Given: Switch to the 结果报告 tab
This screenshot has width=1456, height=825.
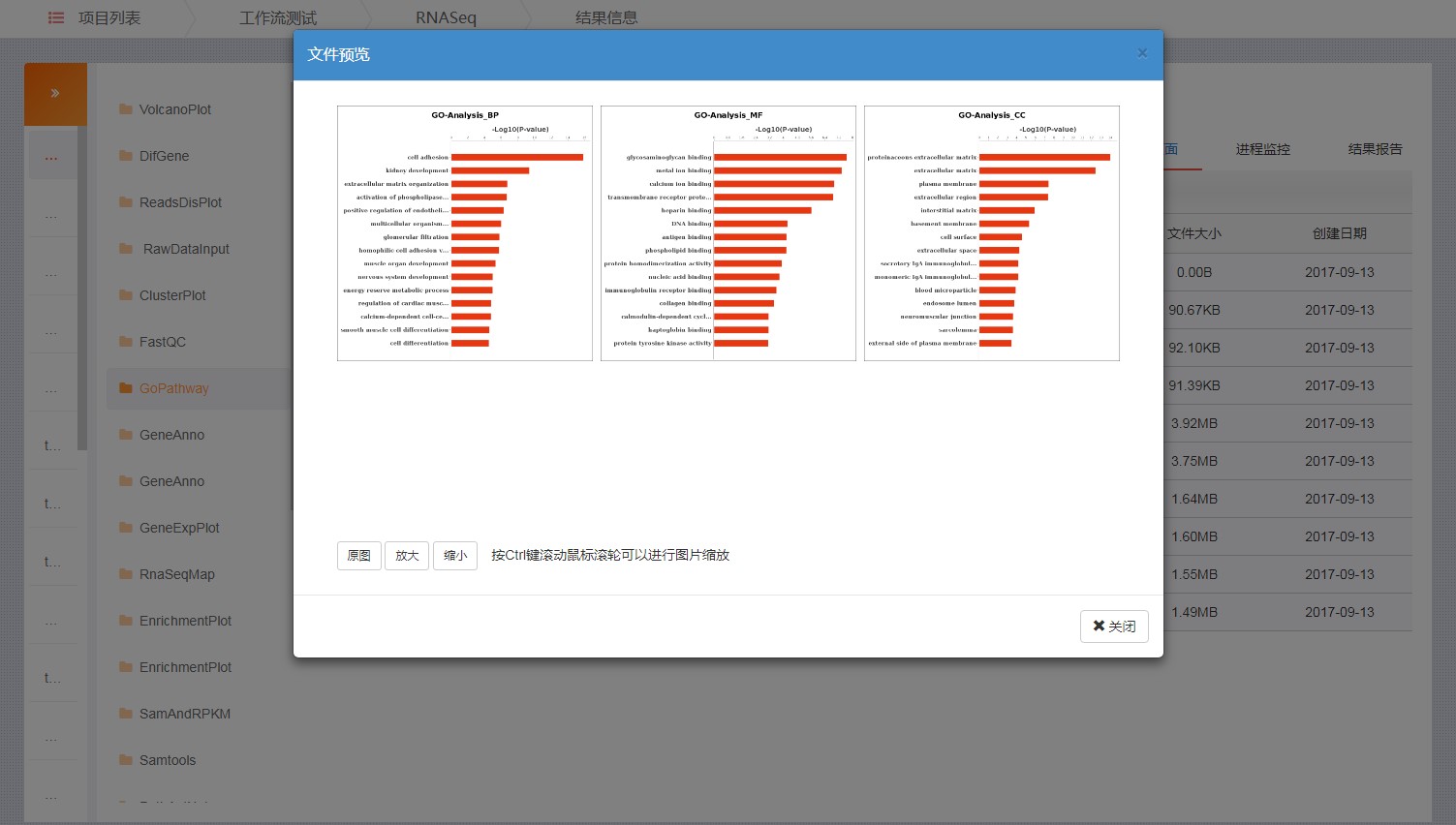Looking at the screenshot, I should 1375,149.
